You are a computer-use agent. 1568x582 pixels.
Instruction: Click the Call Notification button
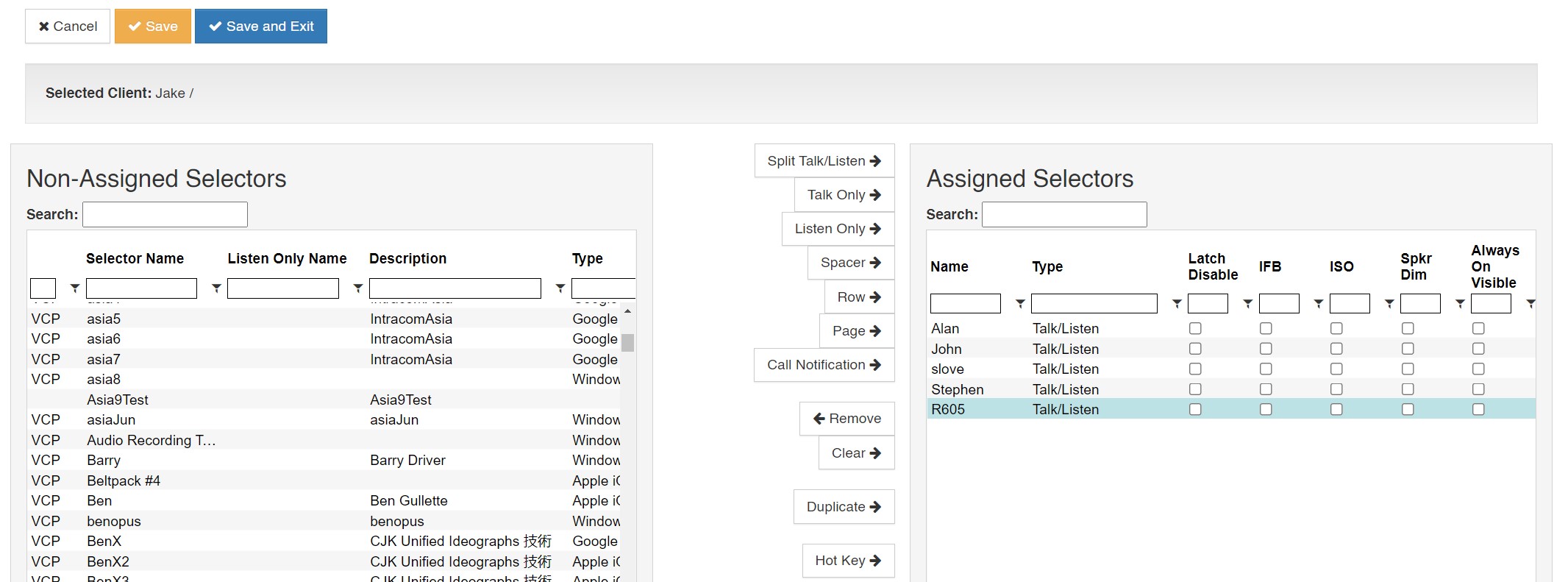pyautogui.click(x=824, y=365)
